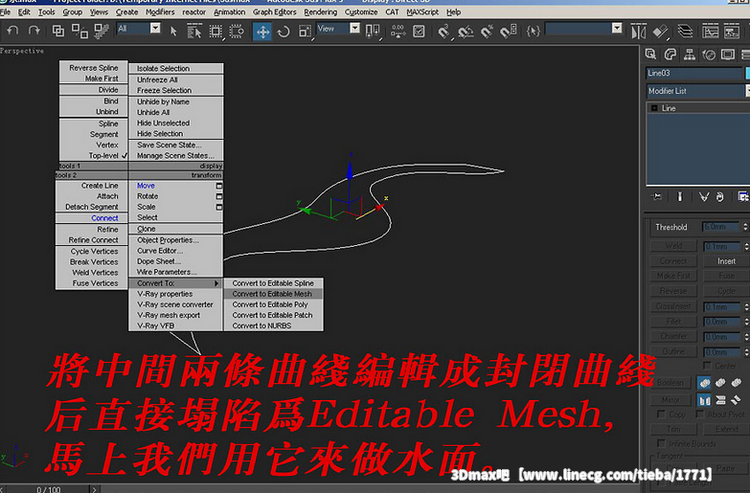Select the Mirror Both icon
The width and height of the screenshot is (750, 493).
pos(737,399)
